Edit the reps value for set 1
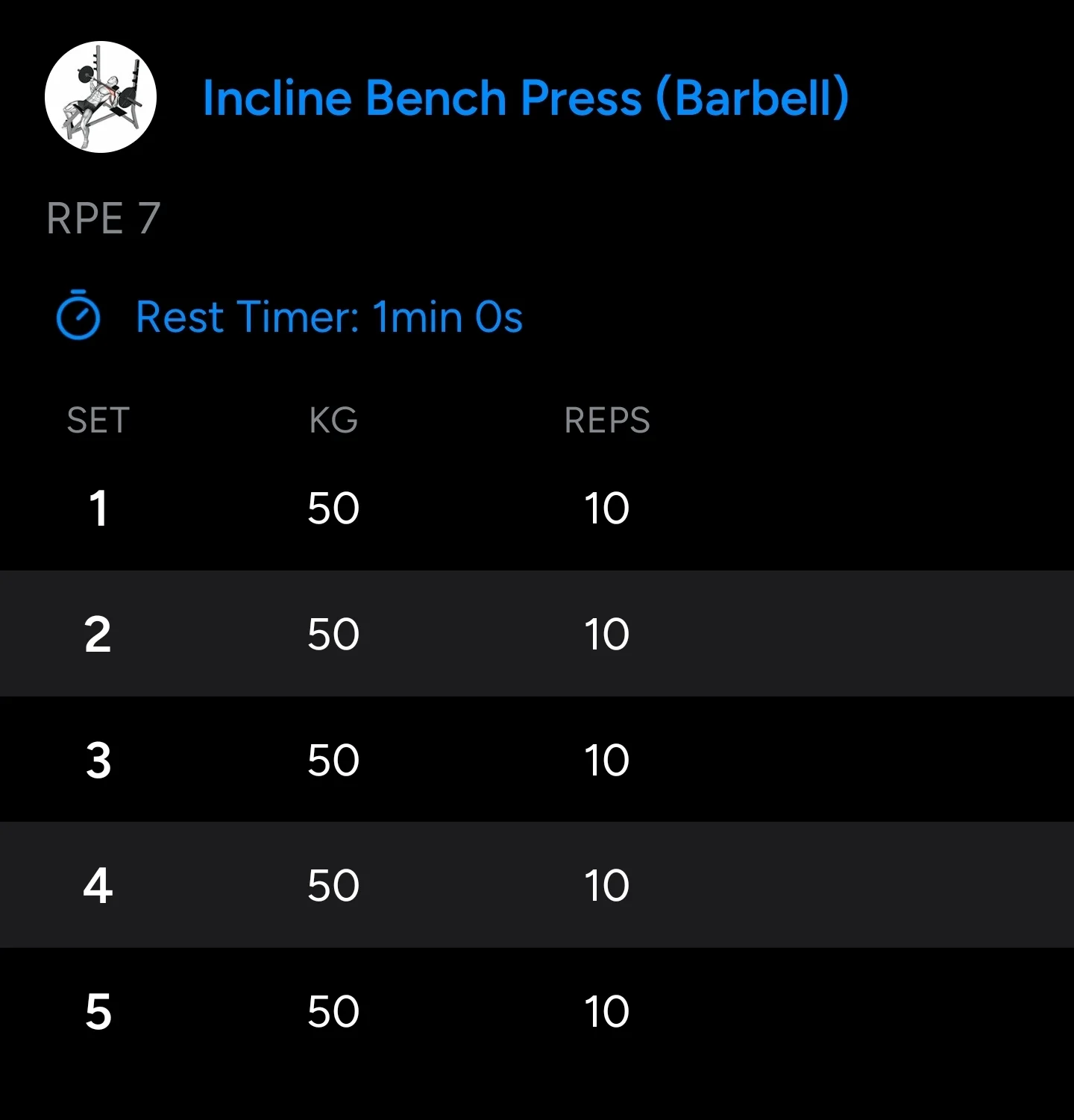1074x1120 pixels. pyautogui.click(x=607, y=509)
